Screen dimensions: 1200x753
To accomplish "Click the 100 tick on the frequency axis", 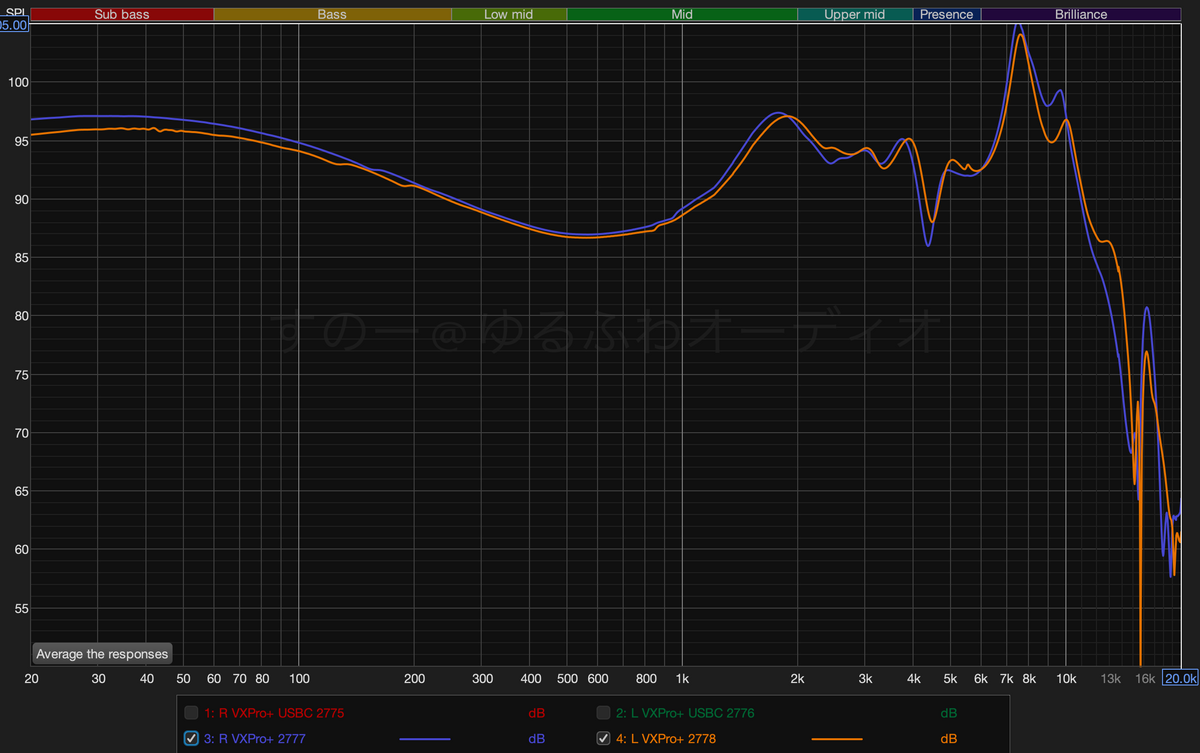I will pos(298,679).
